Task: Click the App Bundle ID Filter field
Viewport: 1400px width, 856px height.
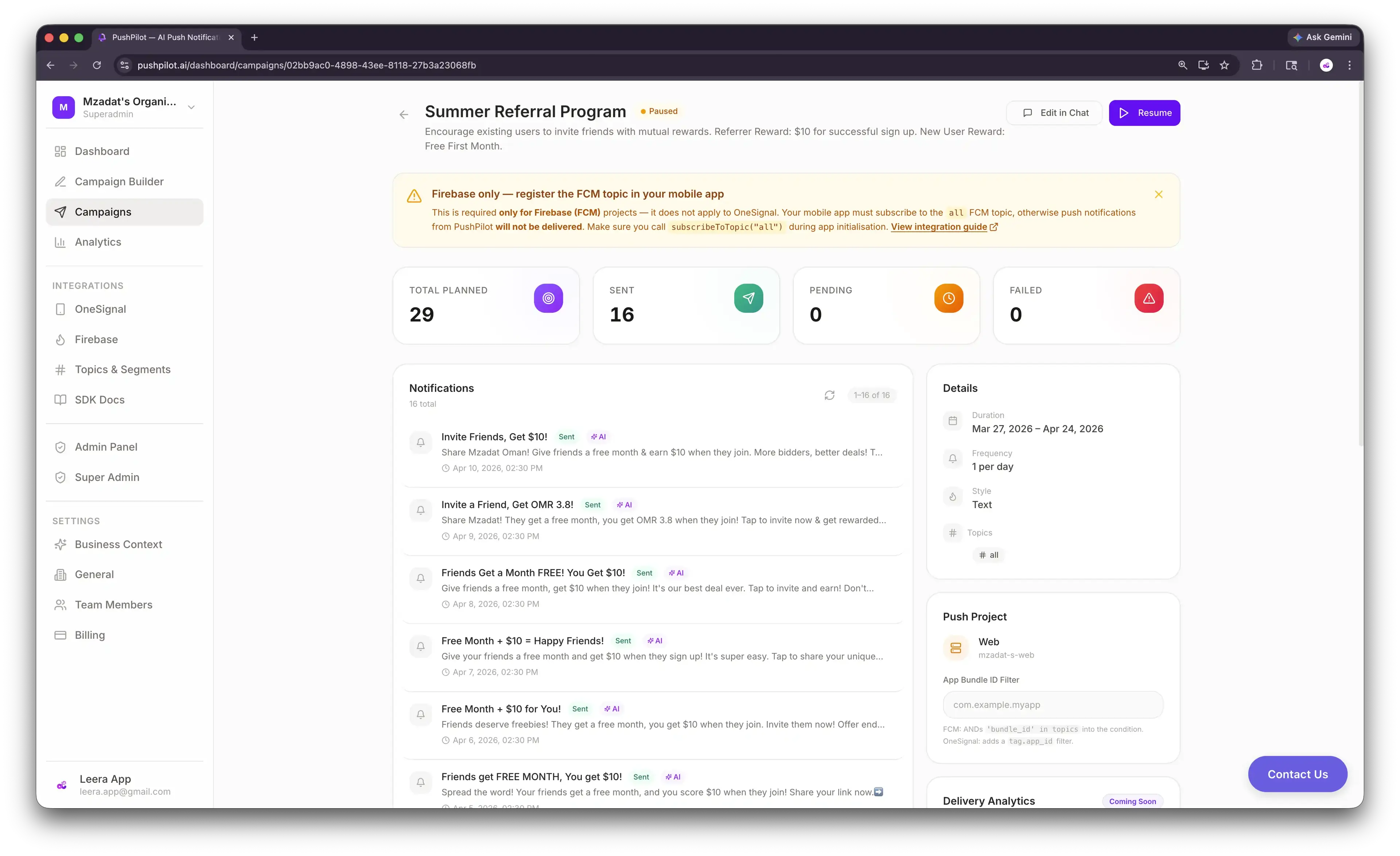Action: [x=1053, y=705]
